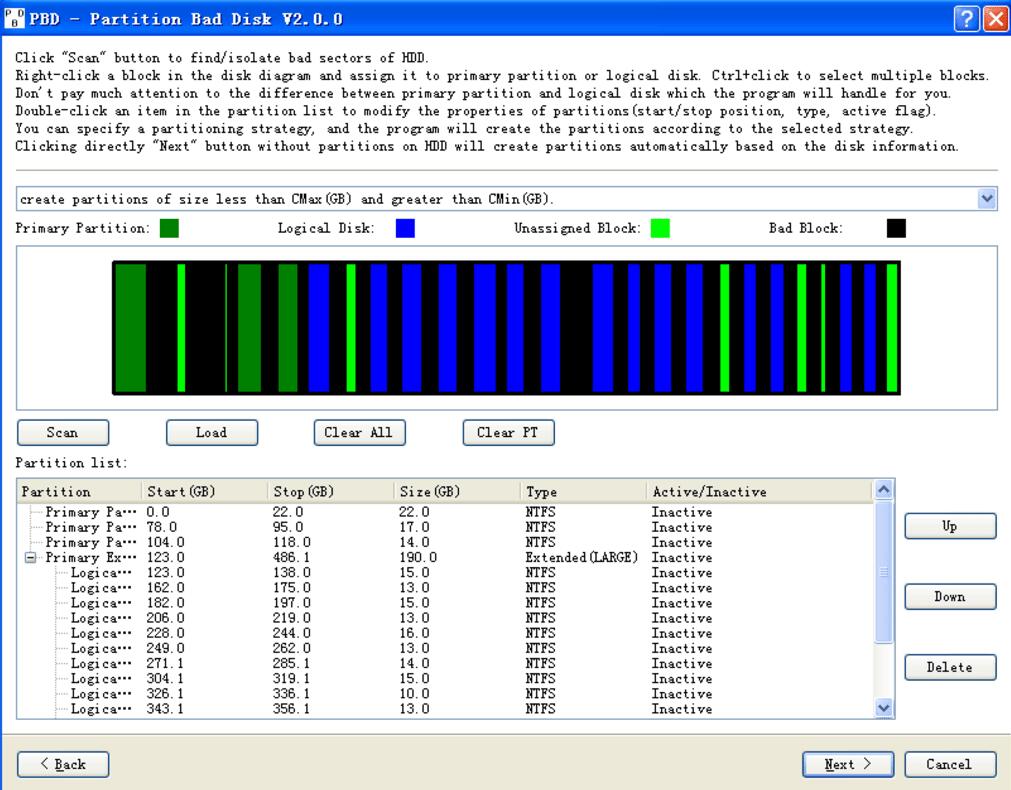Go to the Next step

[x=848, y=764]
